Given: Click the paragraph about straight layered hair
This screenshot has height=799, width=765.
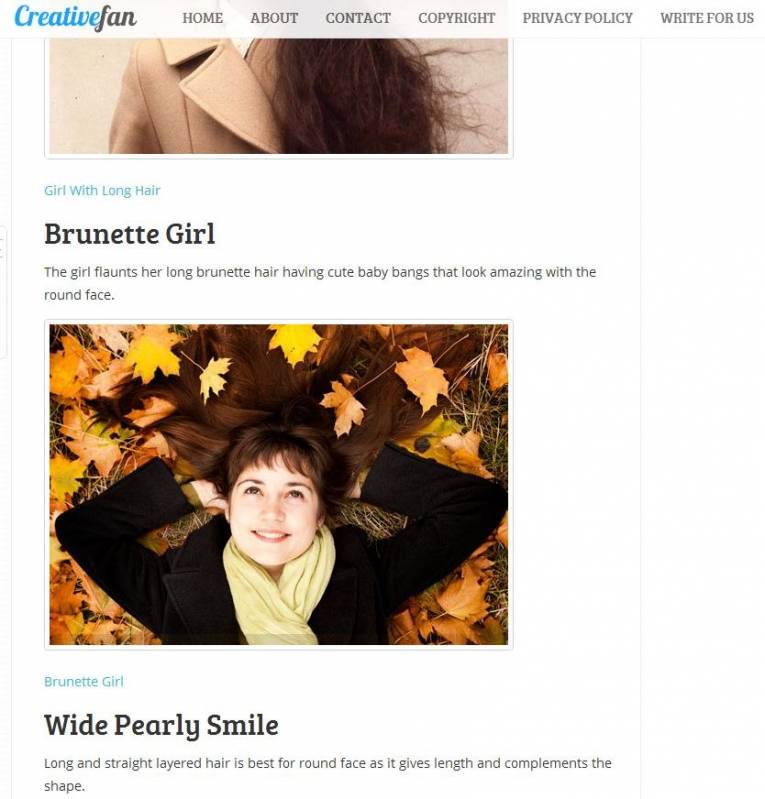Looking at the screenshot, I should click(x=328, y=775).
